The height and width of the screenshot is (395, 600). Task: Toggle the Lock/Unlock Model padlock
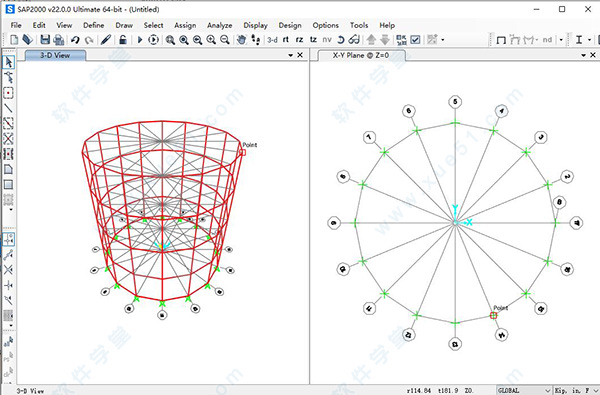click(123, 39)
